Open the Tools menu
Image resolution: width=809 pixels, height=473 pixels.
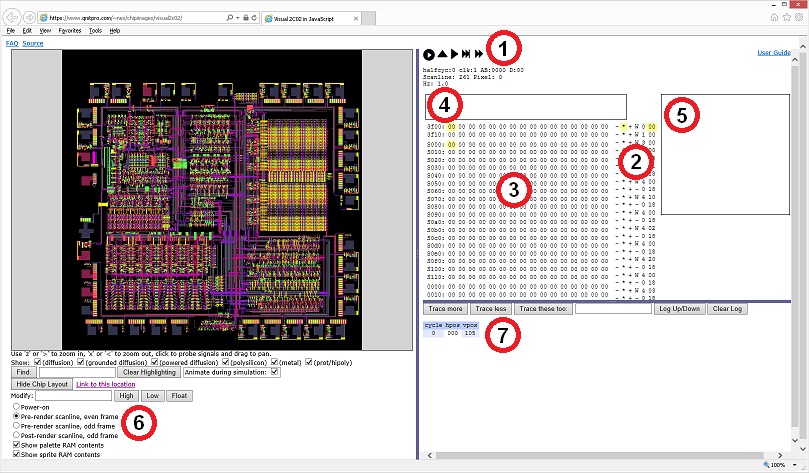(x=95, y=30)
